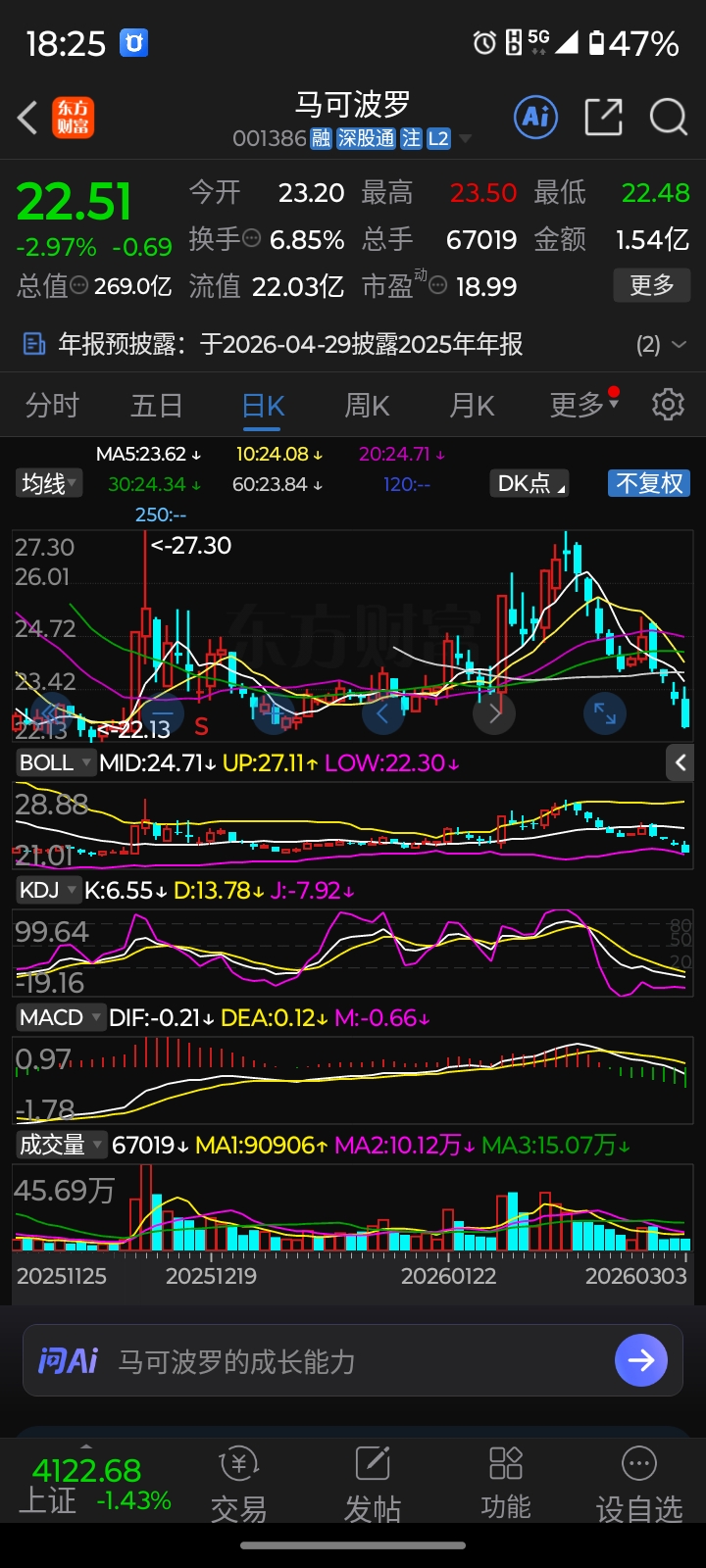Open the KDJ indicator dropdown
This screenshot has width=706, height=1568.
tap(47, 890)
